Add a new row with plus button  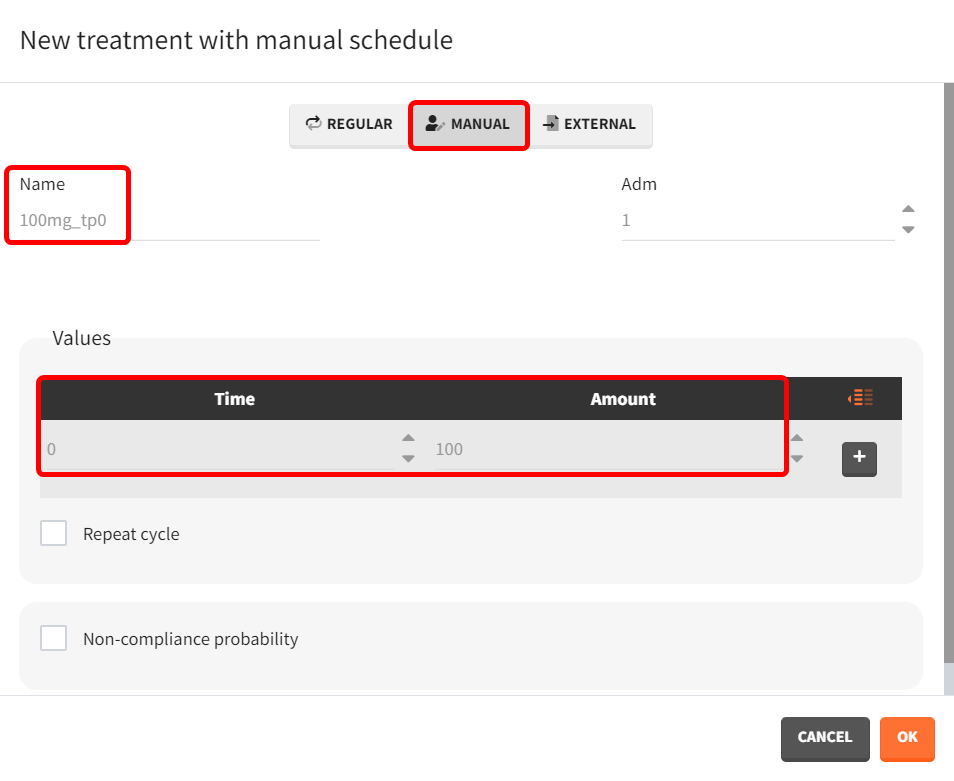[859, 459]
